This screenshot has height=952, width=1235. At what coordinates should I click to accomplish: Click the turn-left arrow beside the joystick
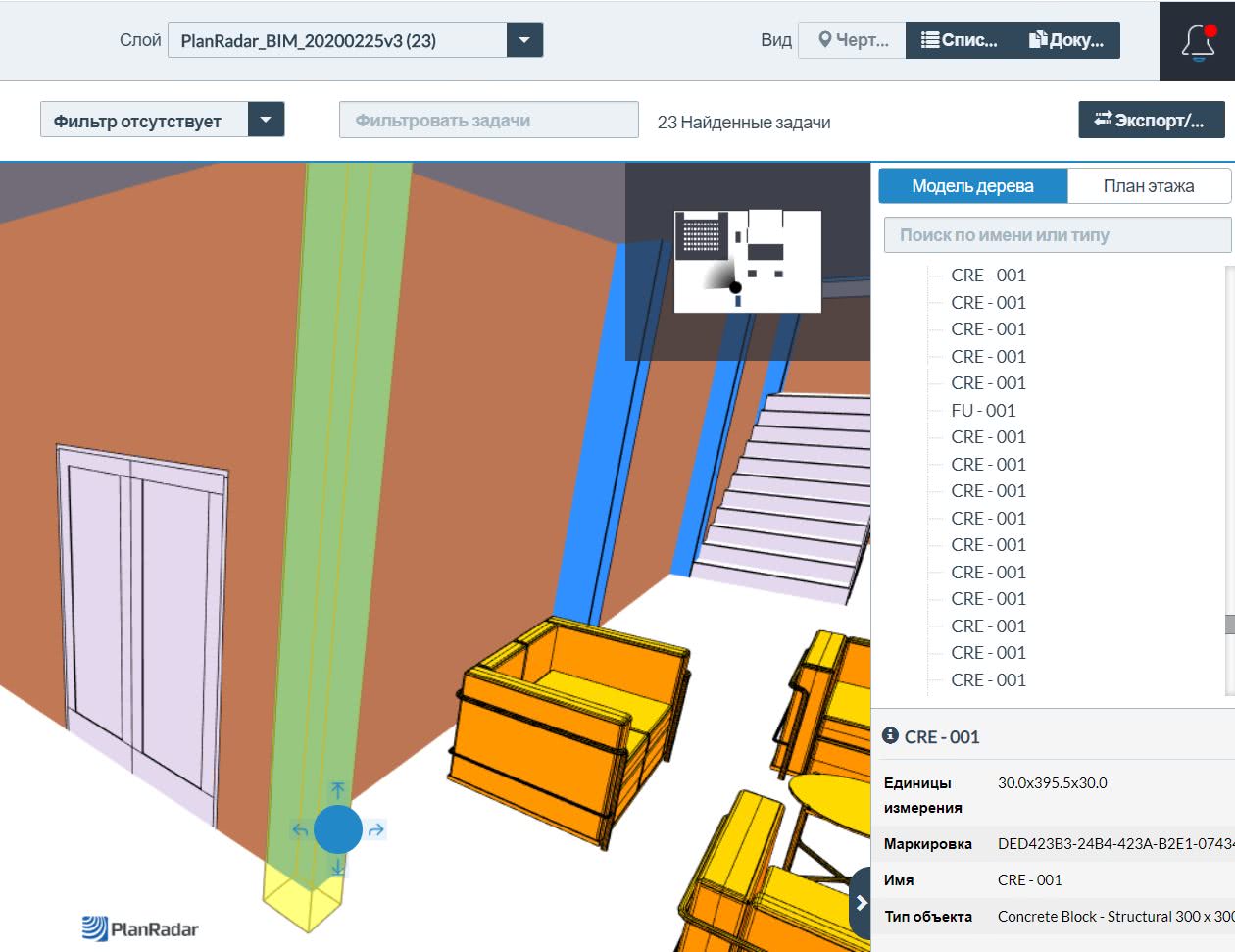(300, 830)
